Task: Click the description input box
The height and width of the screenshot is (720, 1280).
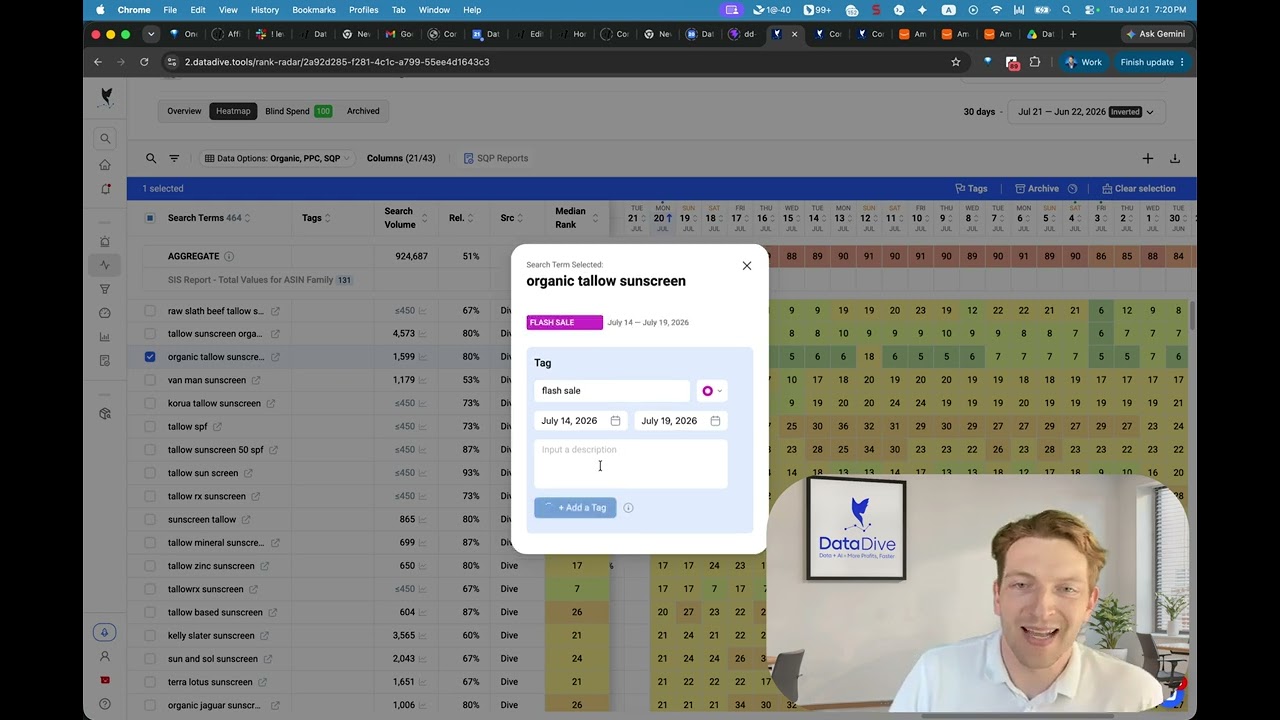Action: pos(631,463)
